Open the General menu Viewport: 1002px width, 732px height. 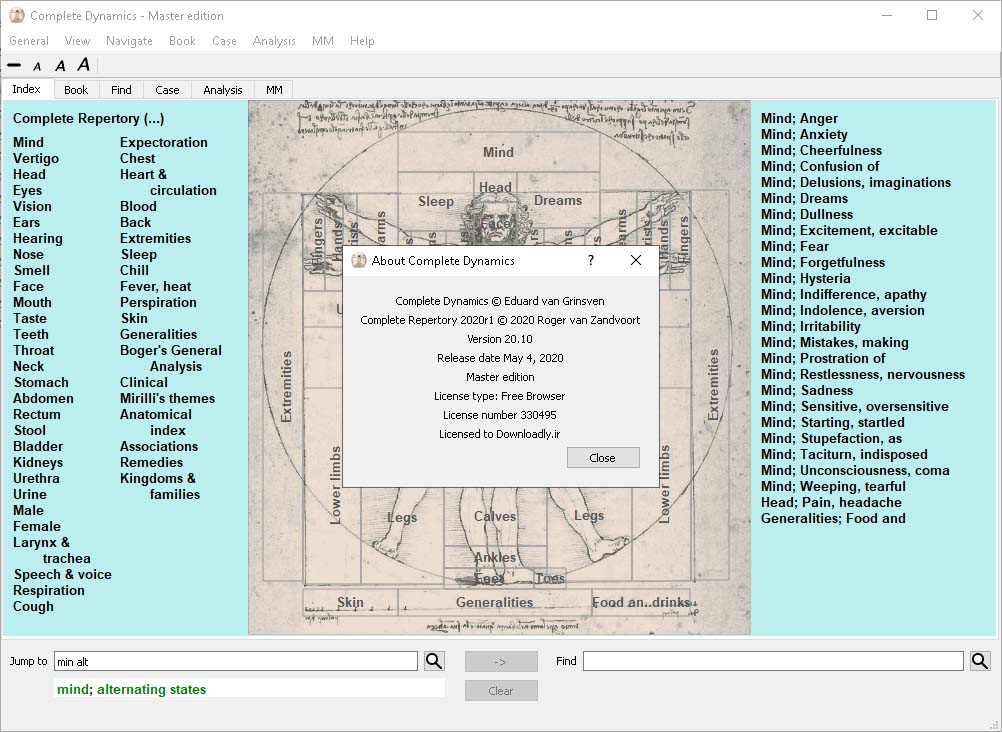click(29, 41)
